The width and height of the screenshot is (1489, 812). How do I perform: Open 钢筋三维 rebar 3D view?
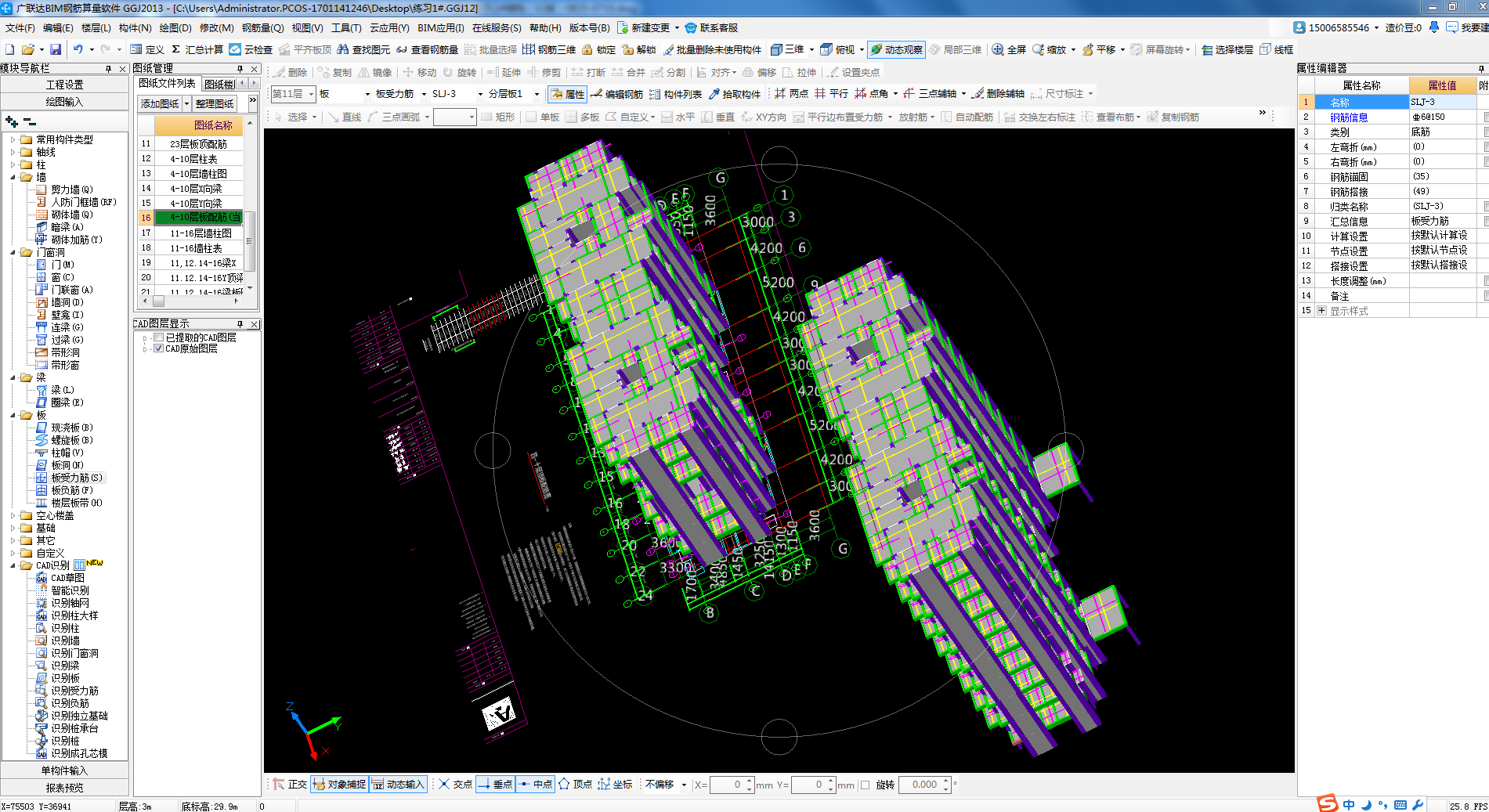click(x=549, y=49)
